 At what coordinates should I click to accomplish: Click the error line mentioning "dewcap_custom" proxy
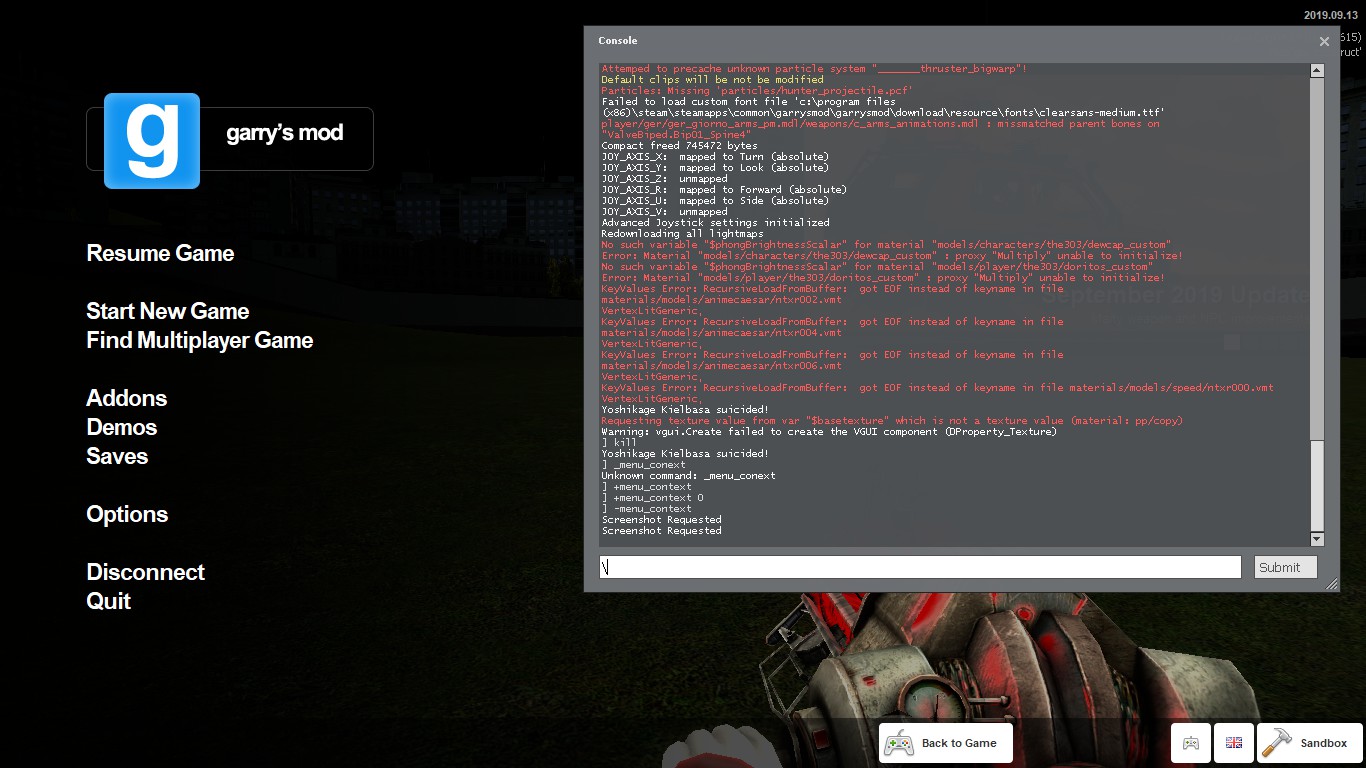[892, 256]
